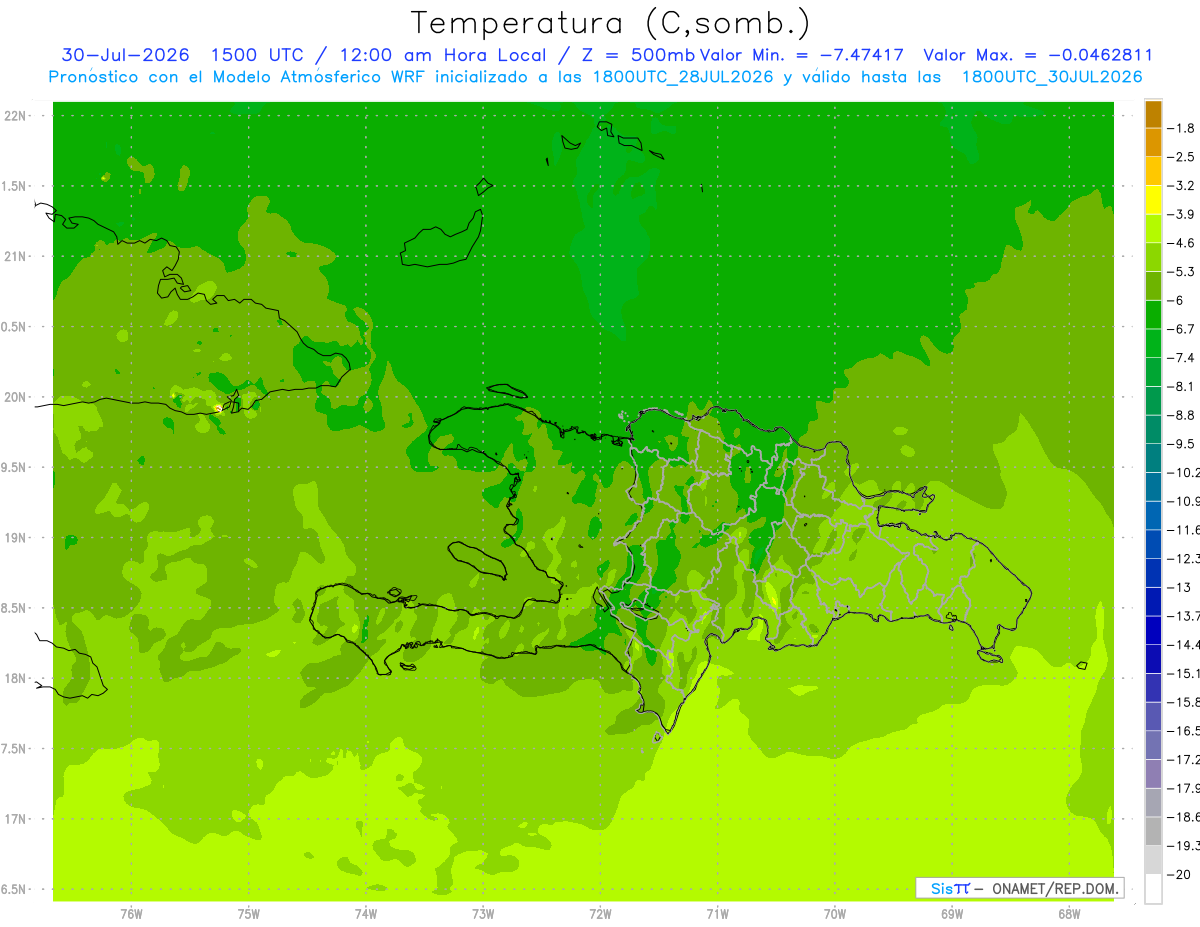This screenshot has width=1200, height=927.
Task: Click the '69W' longitude label
Action: pyautogui.click(x=952, y=913)
